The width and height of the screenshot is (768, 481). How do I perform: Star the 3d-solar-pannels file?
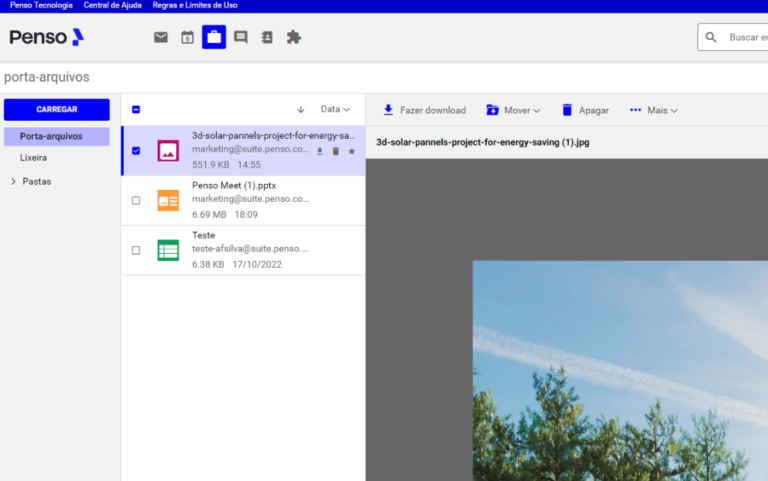point(352,151)
